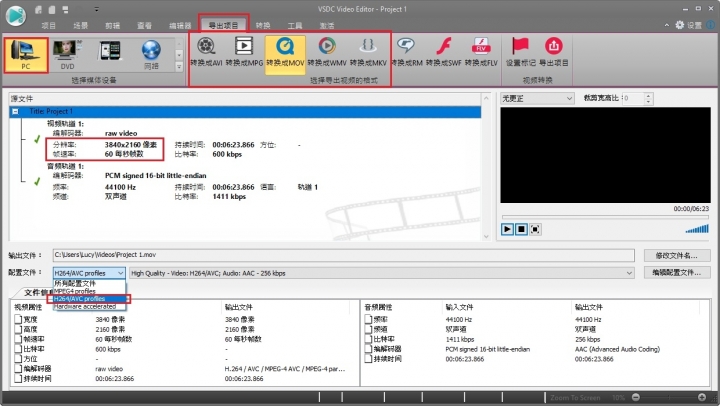
Task: Toggle fullscreen preview button
Action: click(535, 229)
